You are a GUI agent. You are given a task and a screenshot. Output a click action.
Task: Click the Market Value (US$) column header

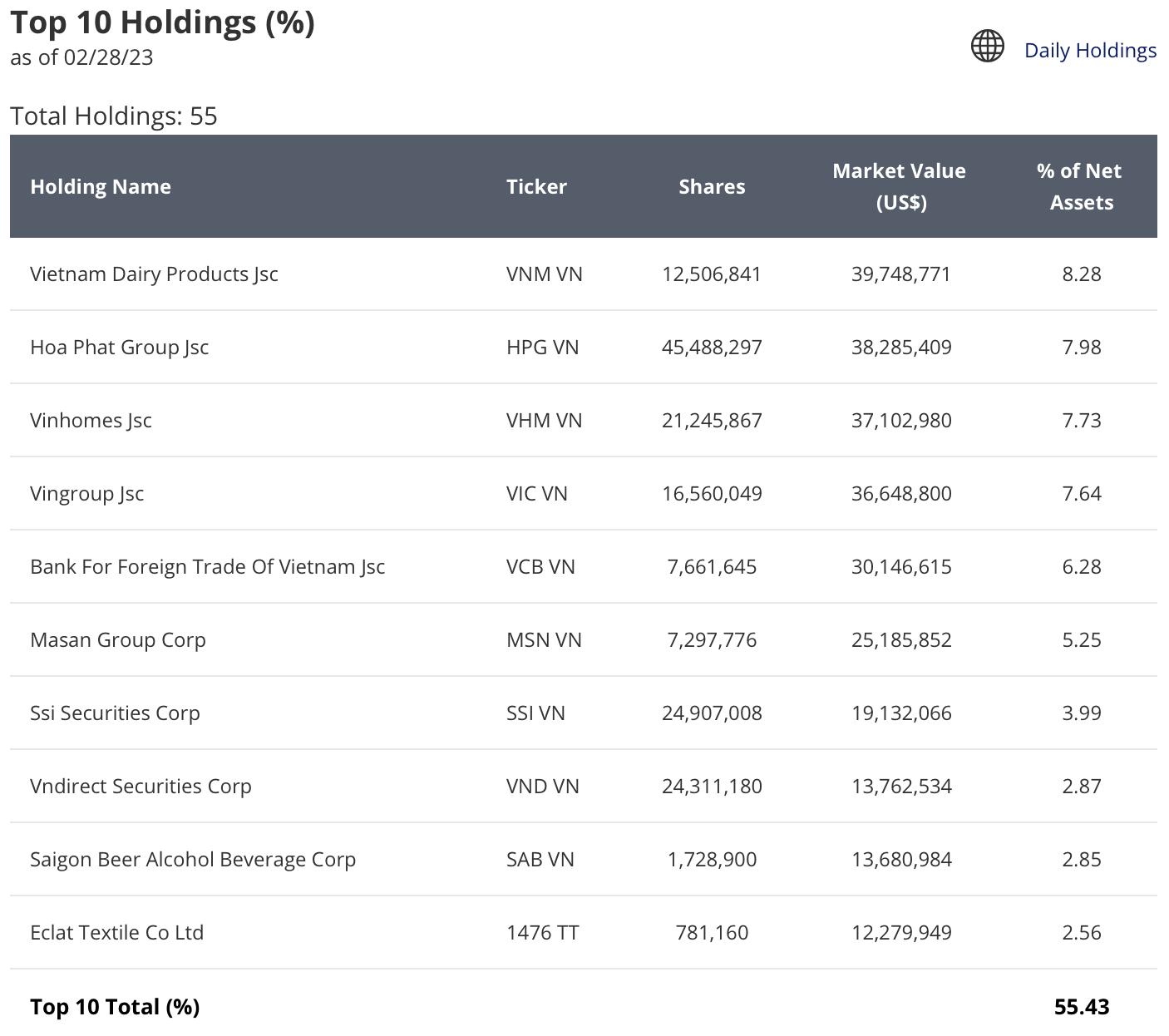click(x=900, y=186)
